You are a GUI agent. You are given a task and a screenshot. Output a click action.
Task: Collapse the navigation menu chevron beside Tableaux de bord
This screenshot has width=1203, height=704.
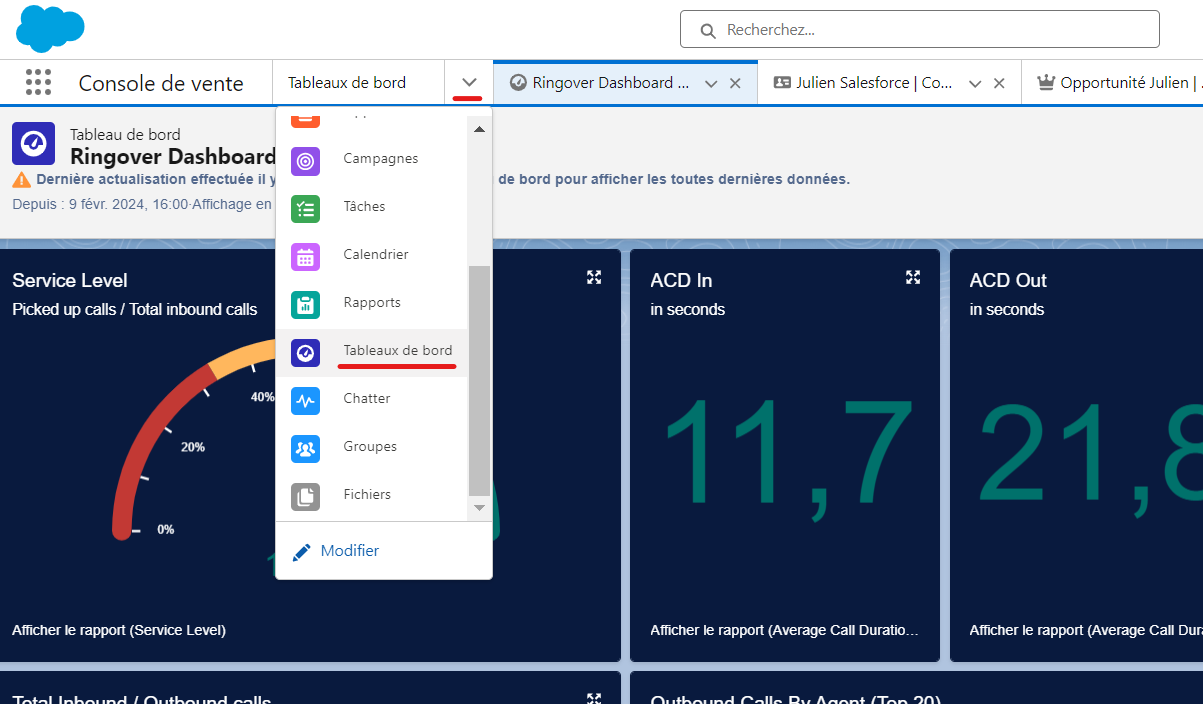[x=469, y=82]
